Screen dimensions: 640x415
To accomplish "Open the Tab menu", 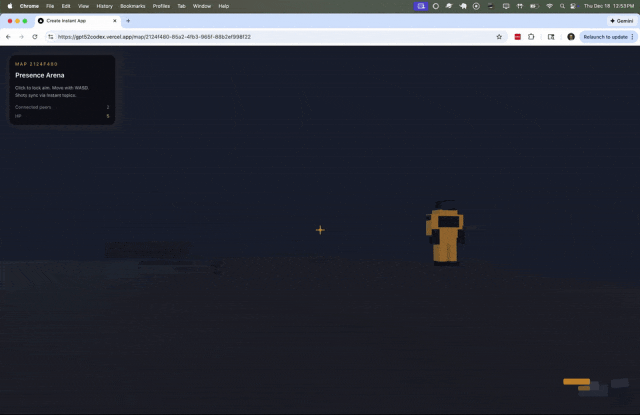I will pyautogui.click(x=181, y=6).
